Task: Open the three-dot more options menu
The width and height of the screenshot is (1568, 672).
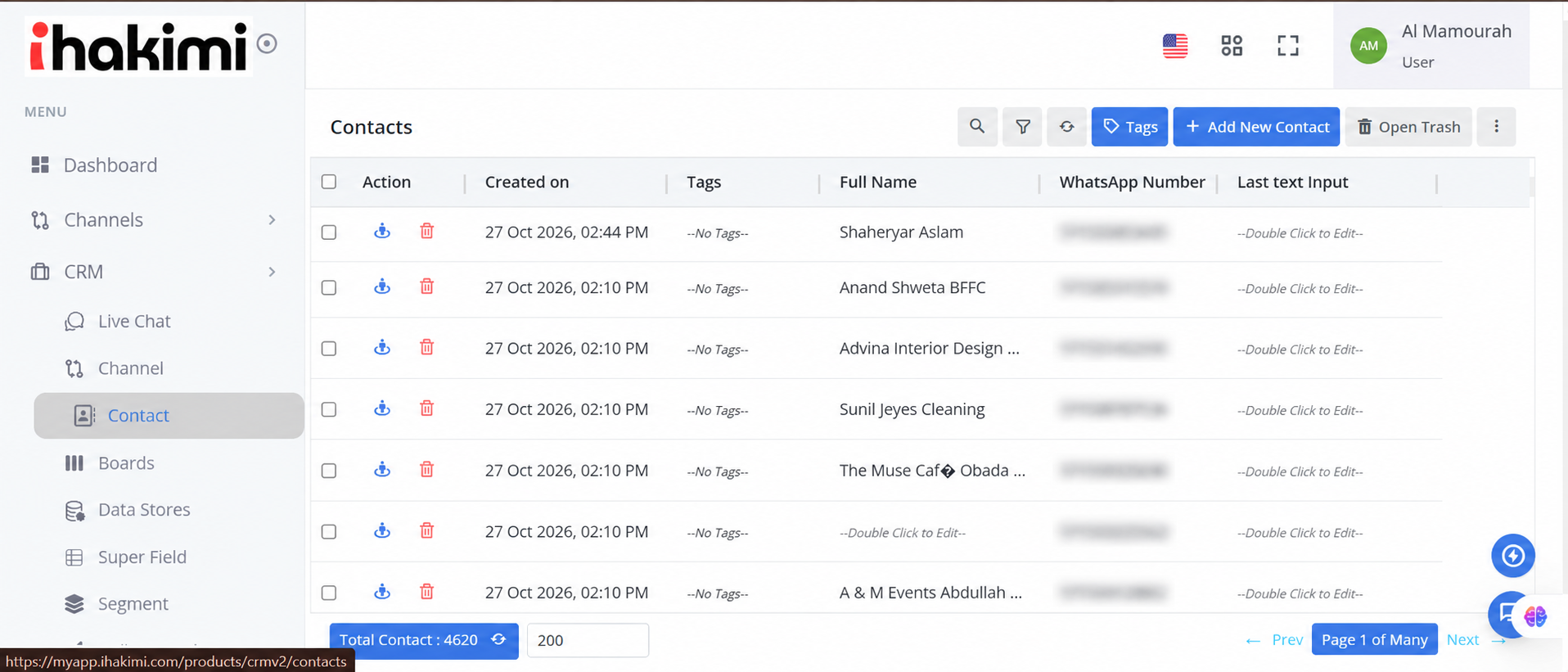Action: (x=1496, y=127)
